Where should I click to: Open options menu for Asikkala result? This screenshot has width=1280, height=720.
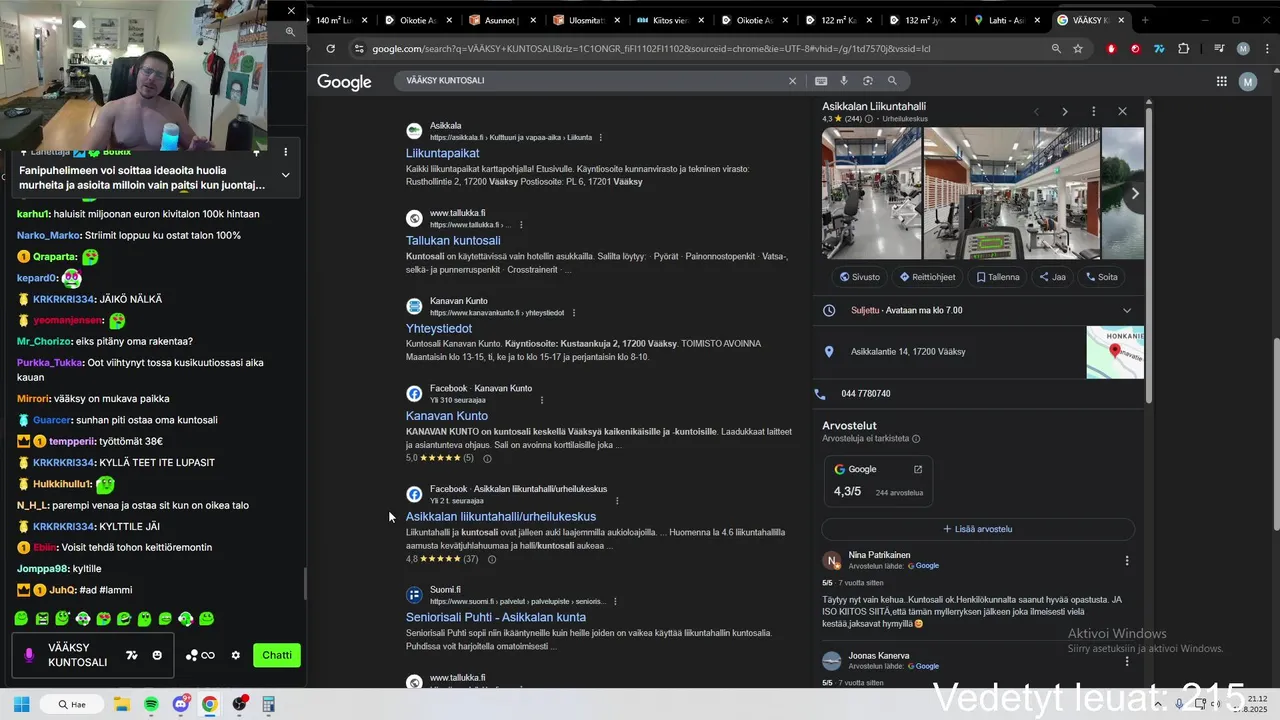[600, 137]
